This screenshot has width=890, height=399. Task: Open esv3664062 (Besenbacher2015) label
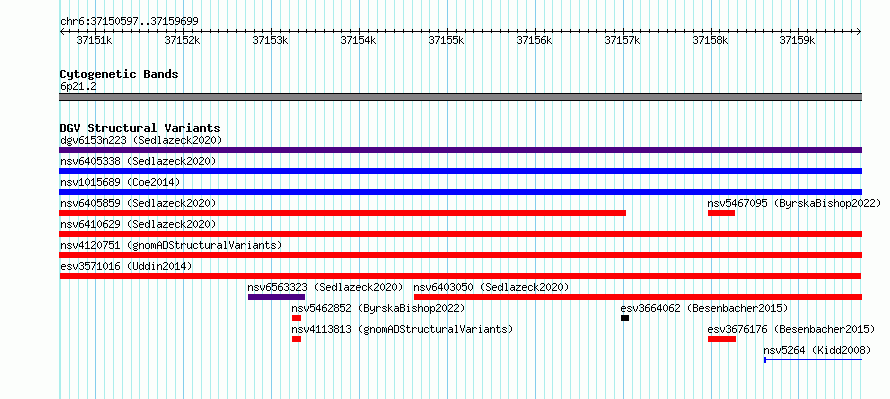[704, 308]
